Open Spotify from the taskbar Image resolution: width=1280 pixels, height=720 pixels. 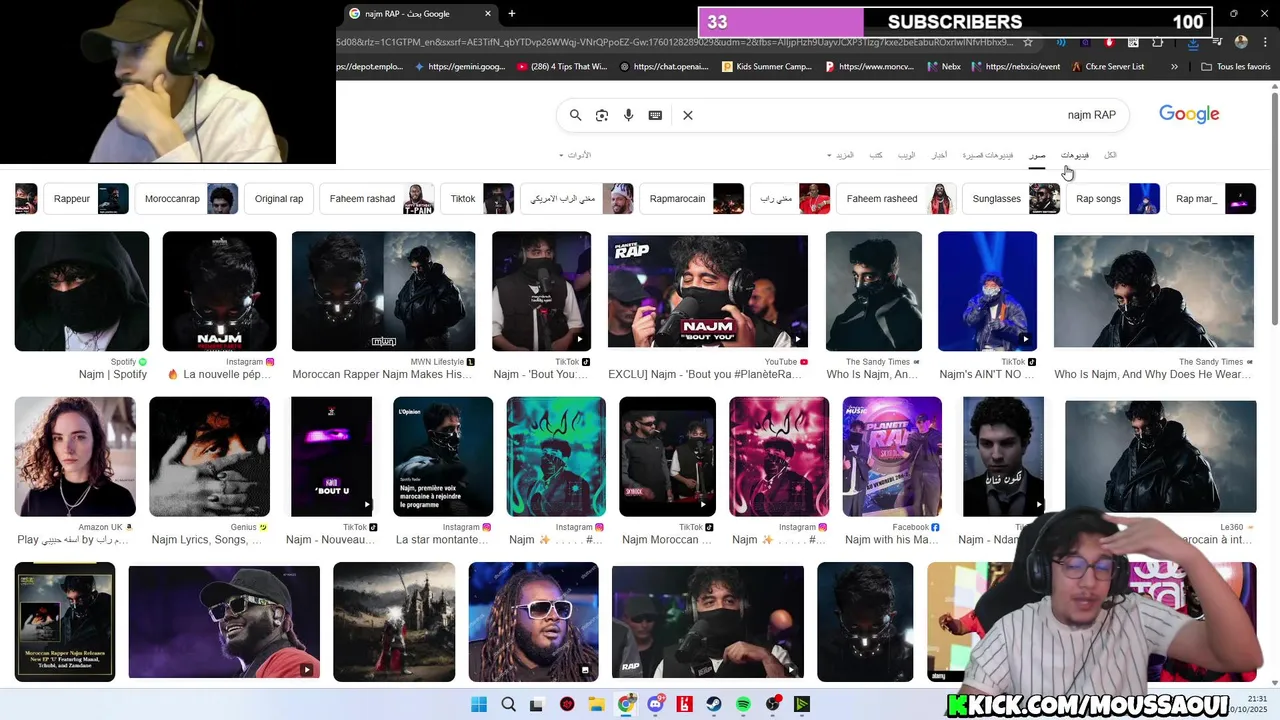tap(743, 705)
